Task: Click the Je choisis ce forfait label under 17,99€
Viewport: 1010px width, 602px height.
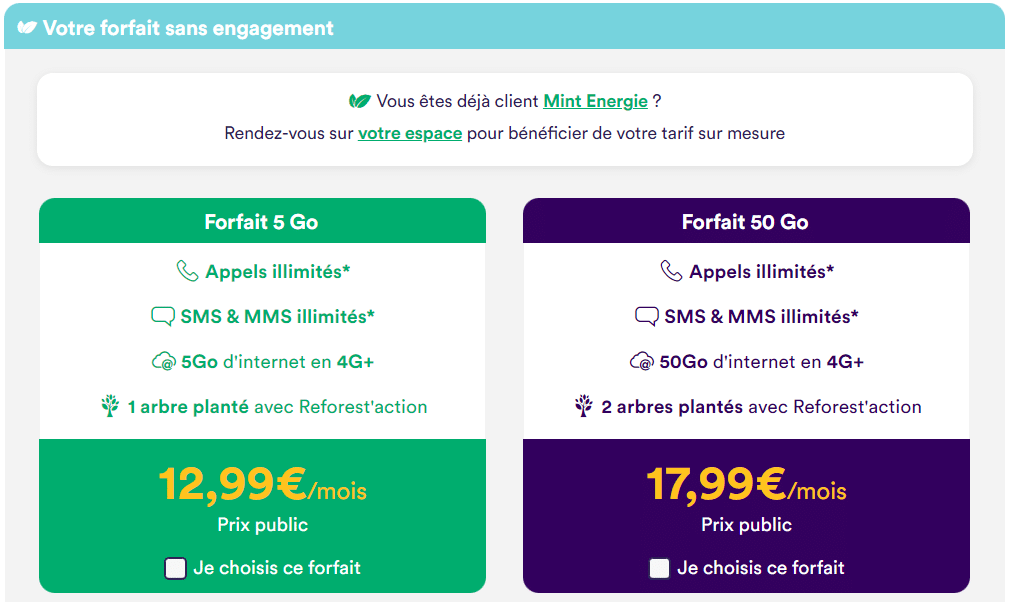Action: (x=760, y=568)
